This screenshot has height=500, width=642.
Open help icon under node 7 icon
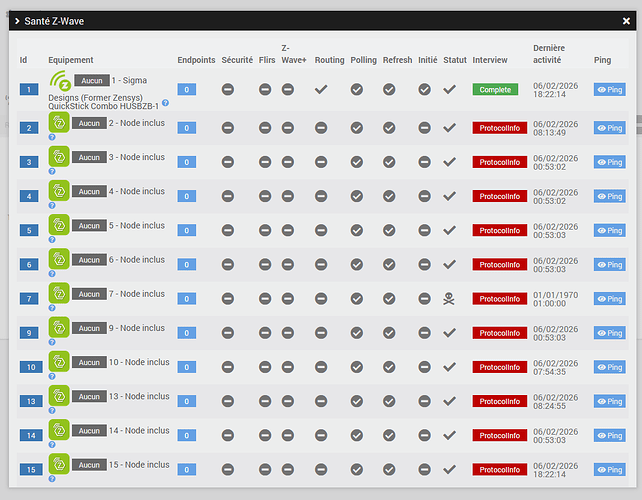[x=52, y=308]
